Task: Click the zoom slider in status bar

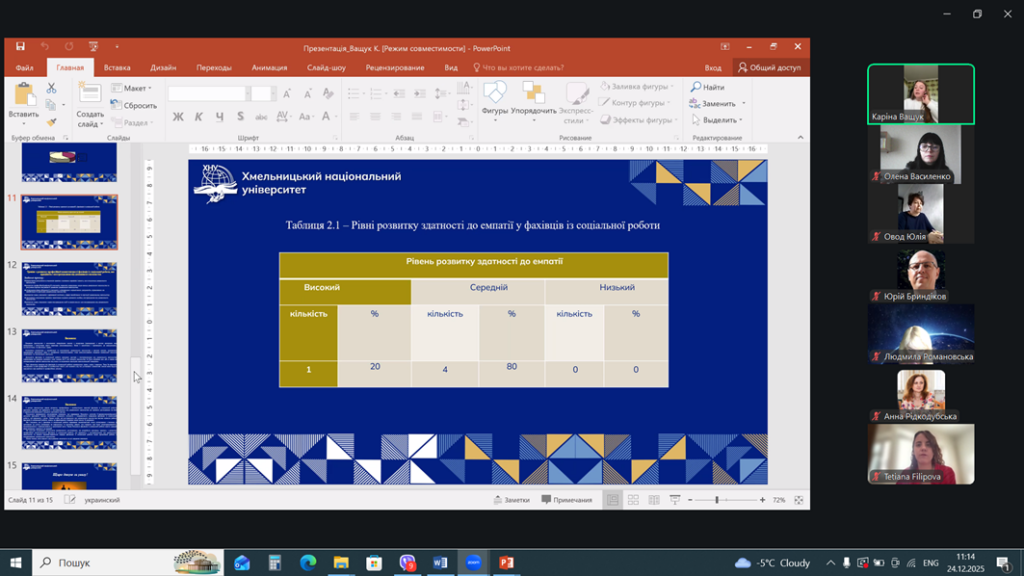Action: click(717, 500)
